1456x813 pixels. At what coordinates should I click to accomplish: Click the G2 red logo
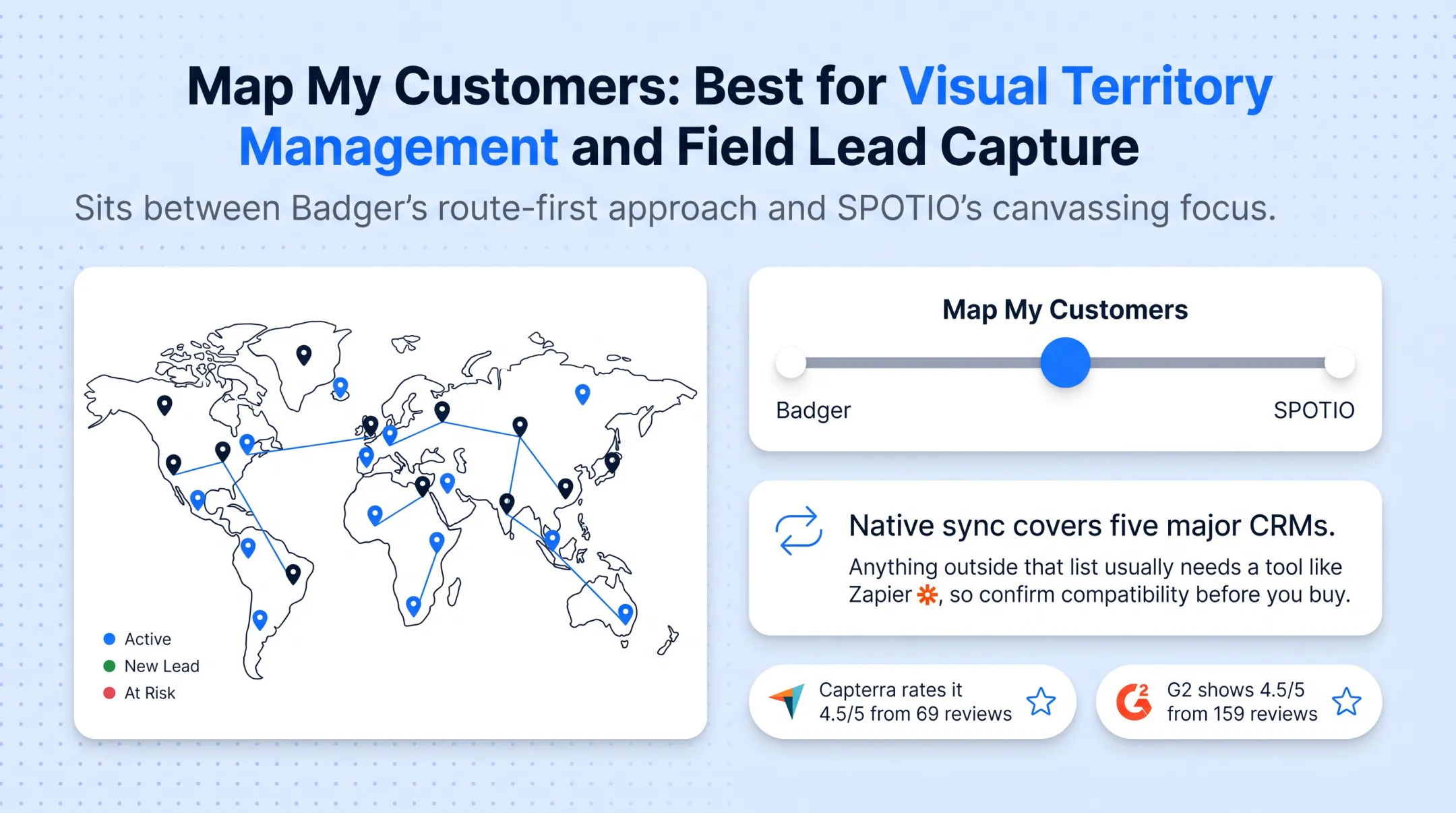pos(1134,702)
